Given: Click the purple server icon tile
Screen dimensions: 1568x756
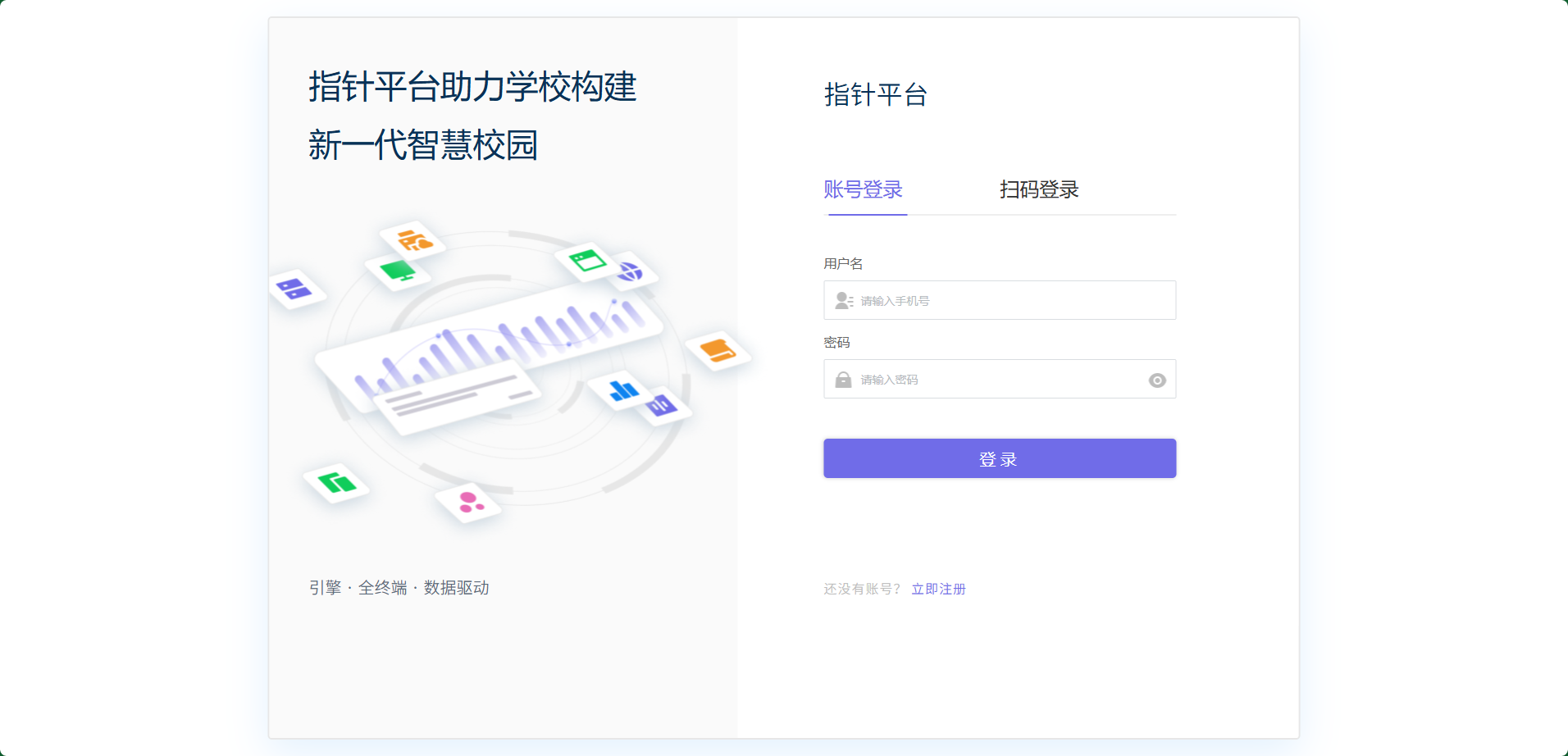Looking at the screenshot, I should tap(294, 289).
